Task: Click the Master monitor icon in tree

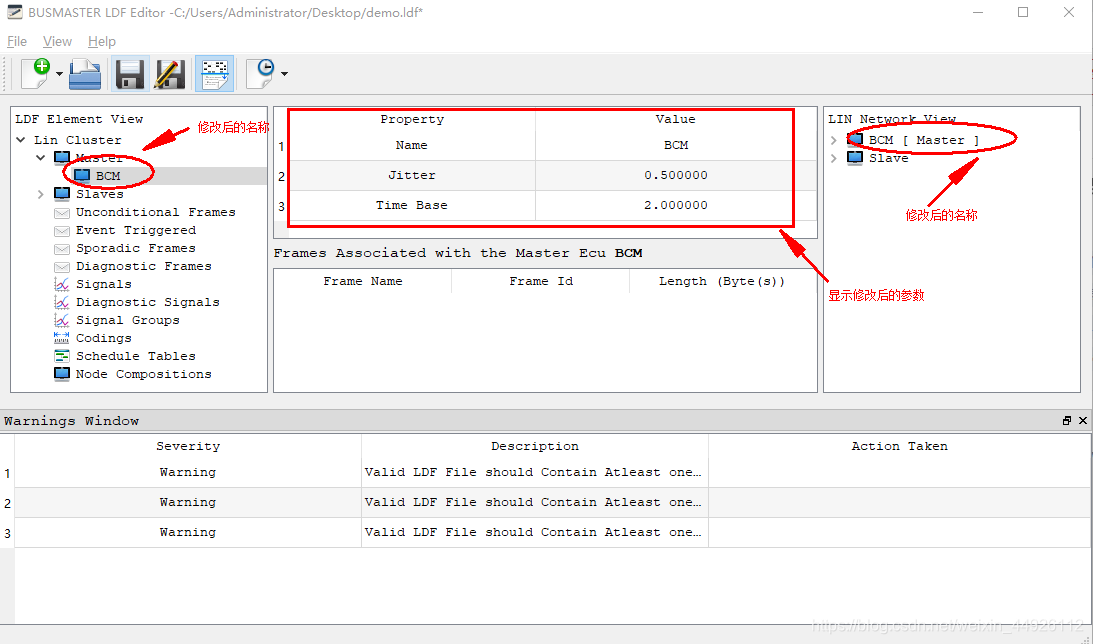Action: (x=62, y=158)
